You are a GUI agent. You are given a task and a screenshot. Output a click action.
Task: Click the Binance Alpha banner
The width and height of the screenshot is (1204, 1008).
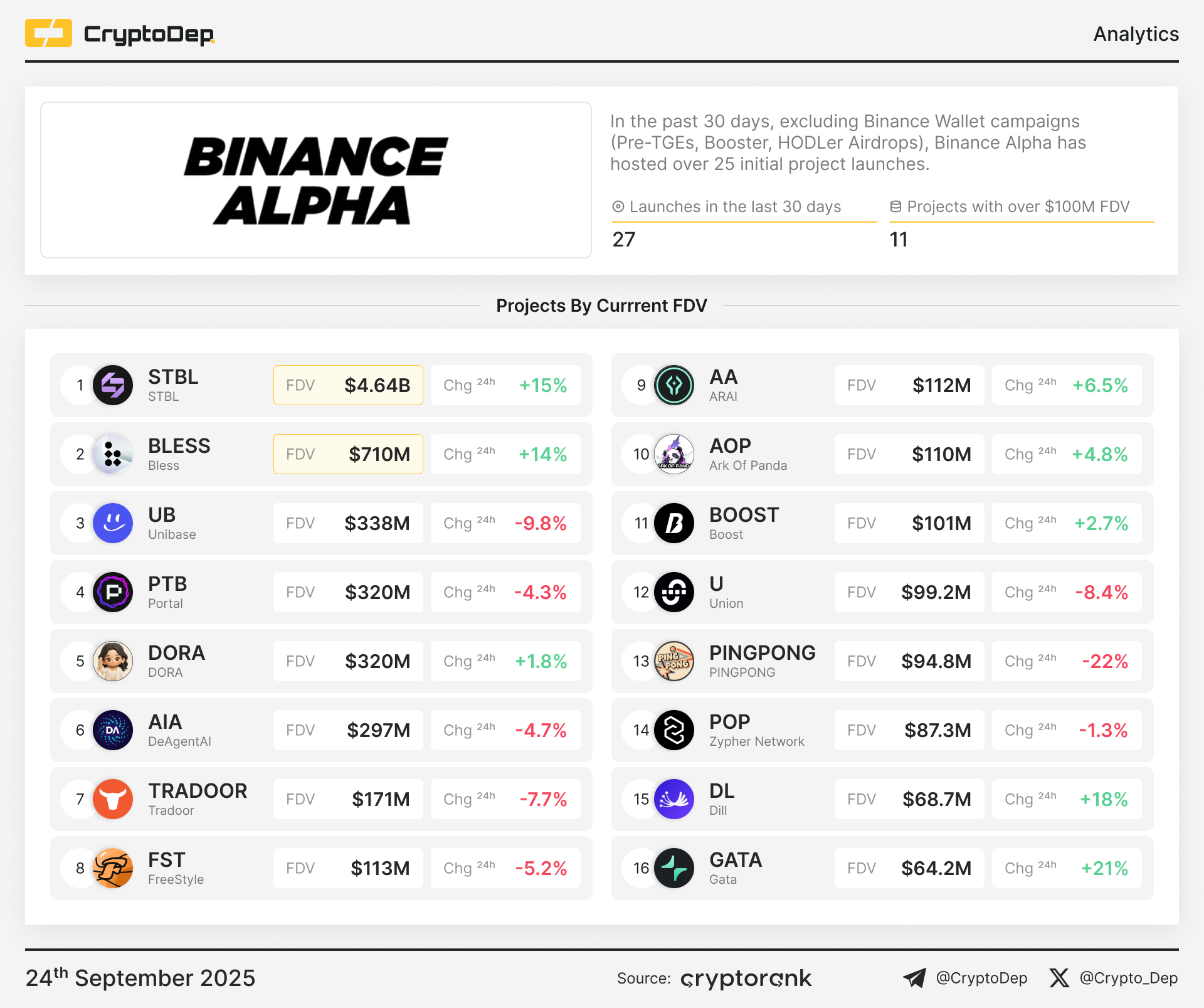pyautogui.click(x=316, y=180)
